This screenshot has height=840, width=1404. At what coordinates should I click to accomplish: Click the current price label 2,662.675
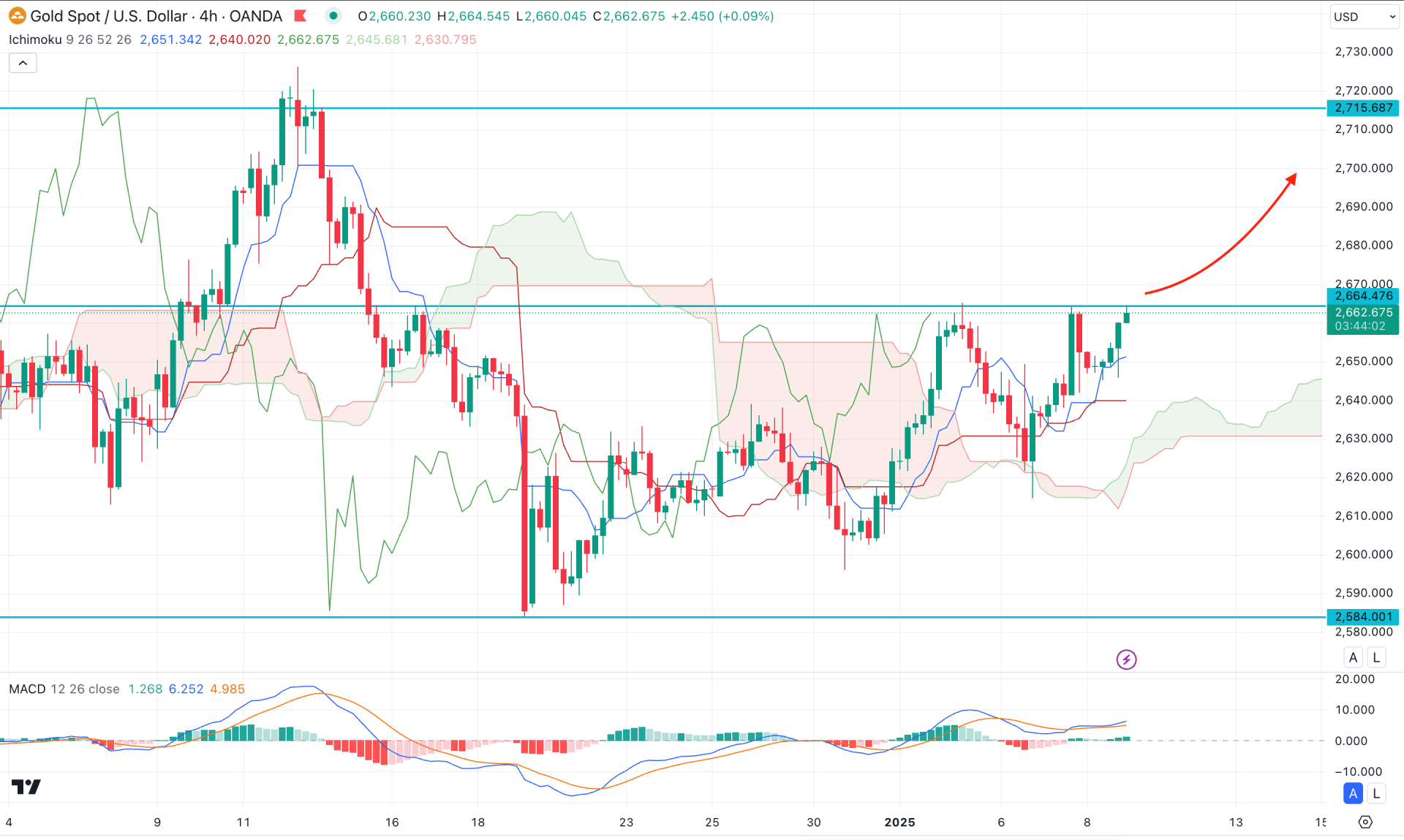(1363, 312)
